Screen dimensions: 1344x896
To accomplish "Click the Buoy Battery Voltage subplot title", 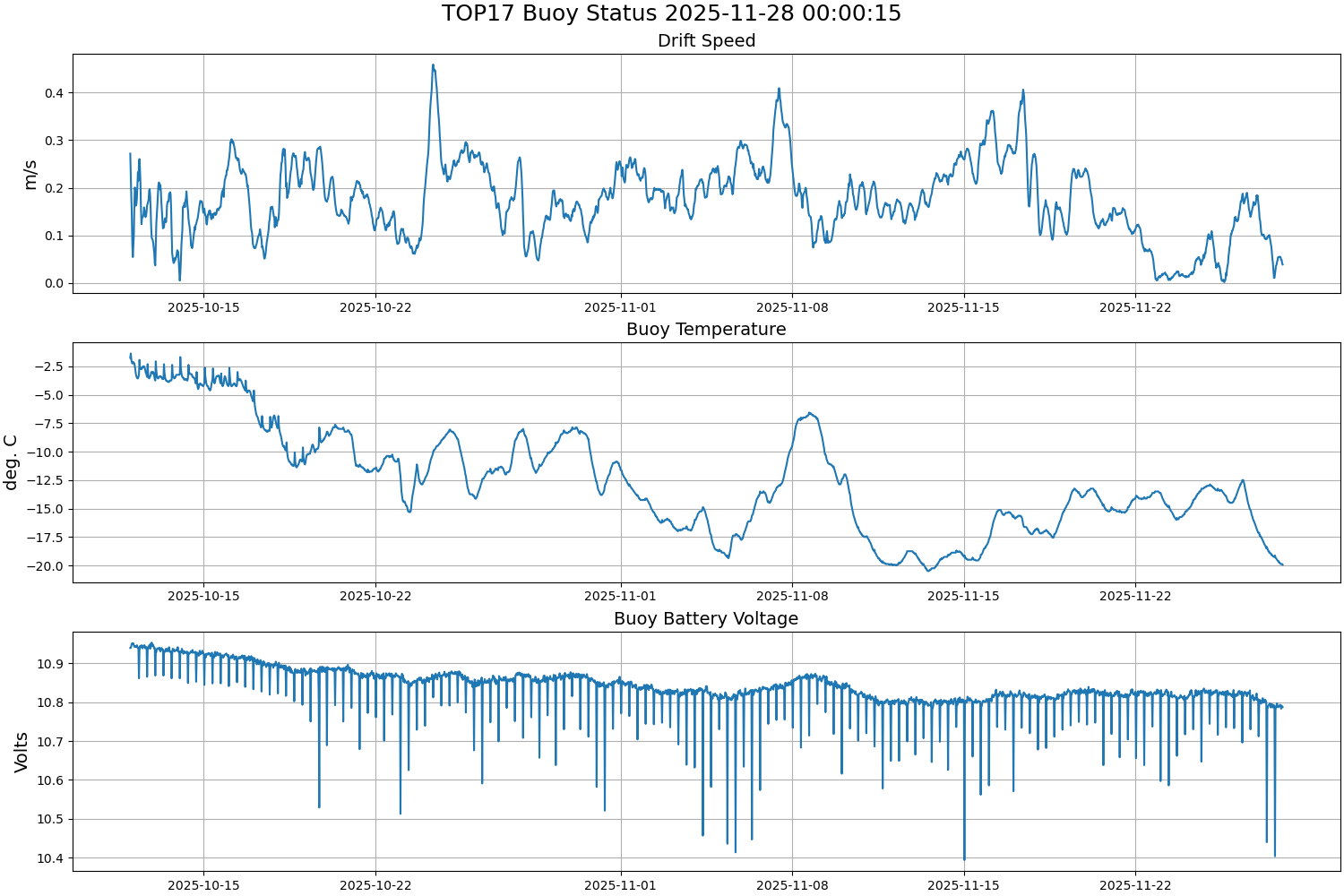I will click(706, 618).
